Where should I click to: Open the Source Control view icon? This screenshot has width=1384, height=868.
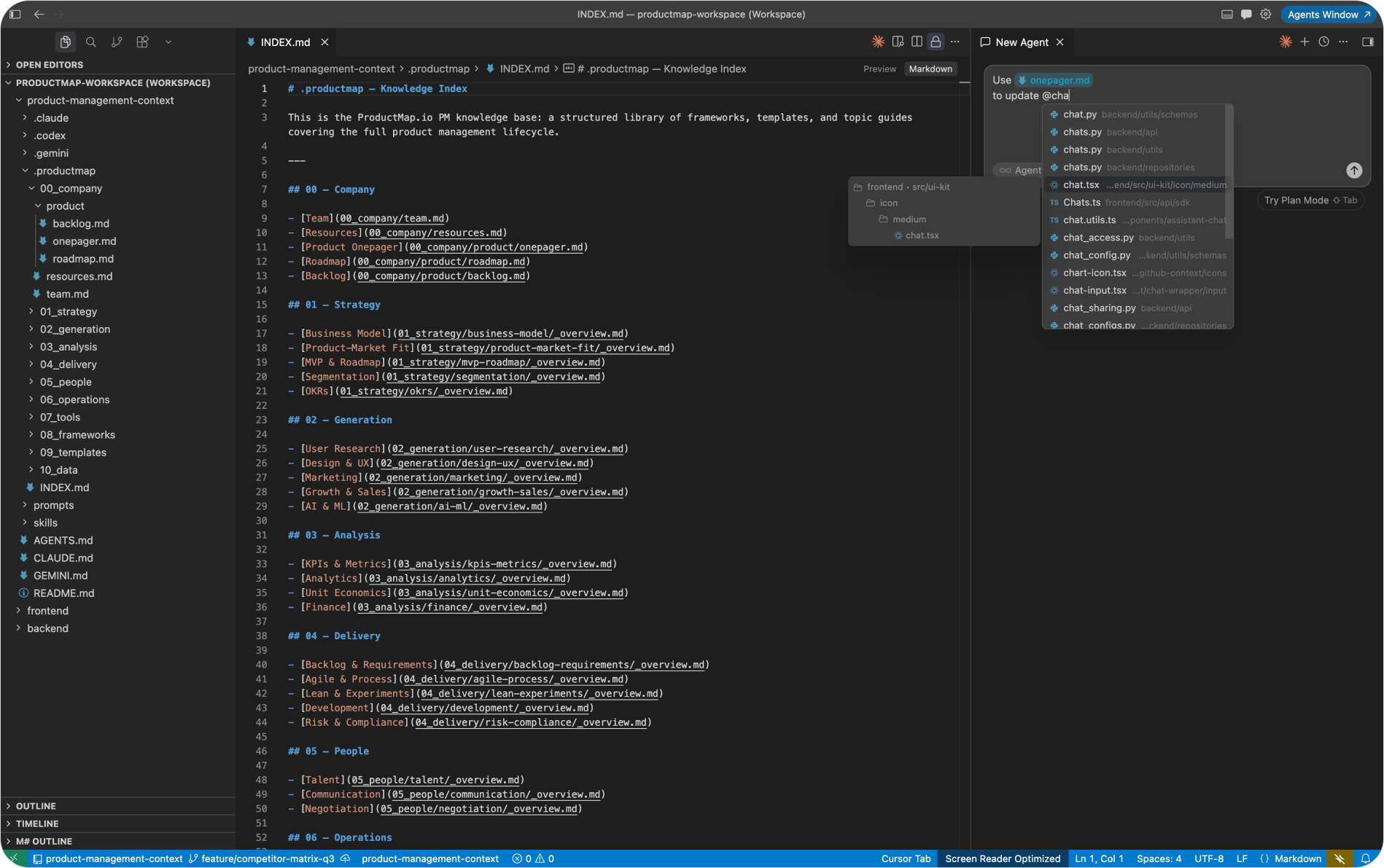pyautogui.click(x=117, y=42)
